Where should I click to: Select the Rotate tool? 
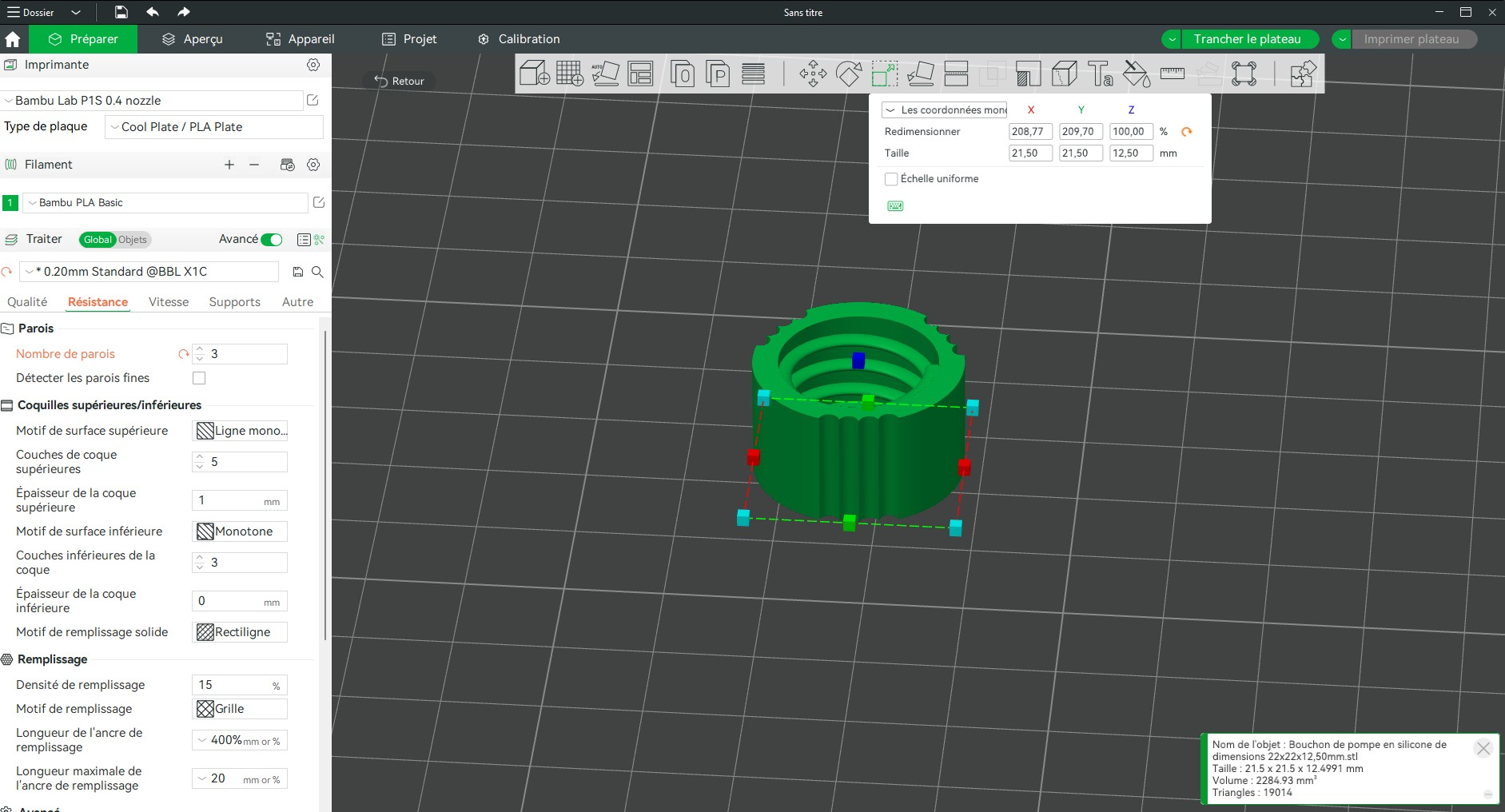849,74
